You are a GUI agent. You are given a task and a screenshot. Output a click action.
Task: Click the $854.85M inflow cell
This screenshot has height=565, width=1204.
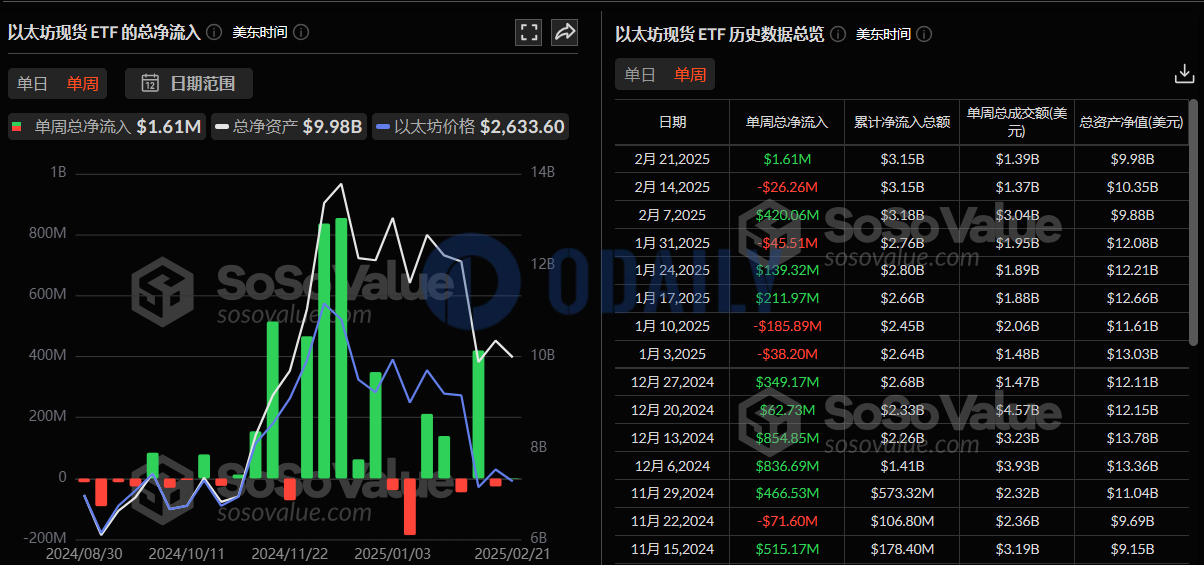[787, 438]
